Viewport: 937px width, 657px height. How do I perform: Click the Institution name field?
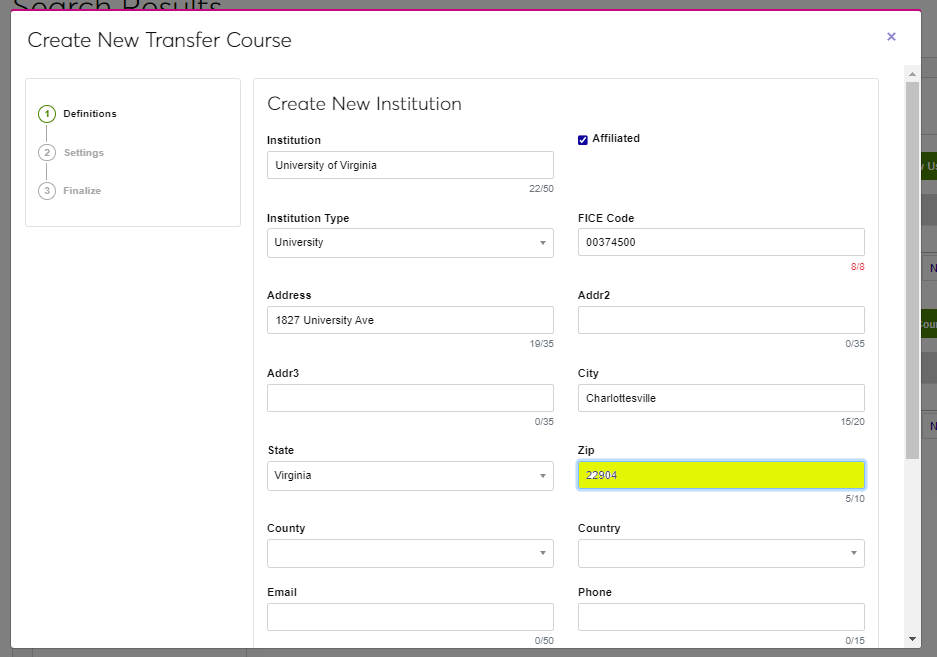(x=410, y=165)
